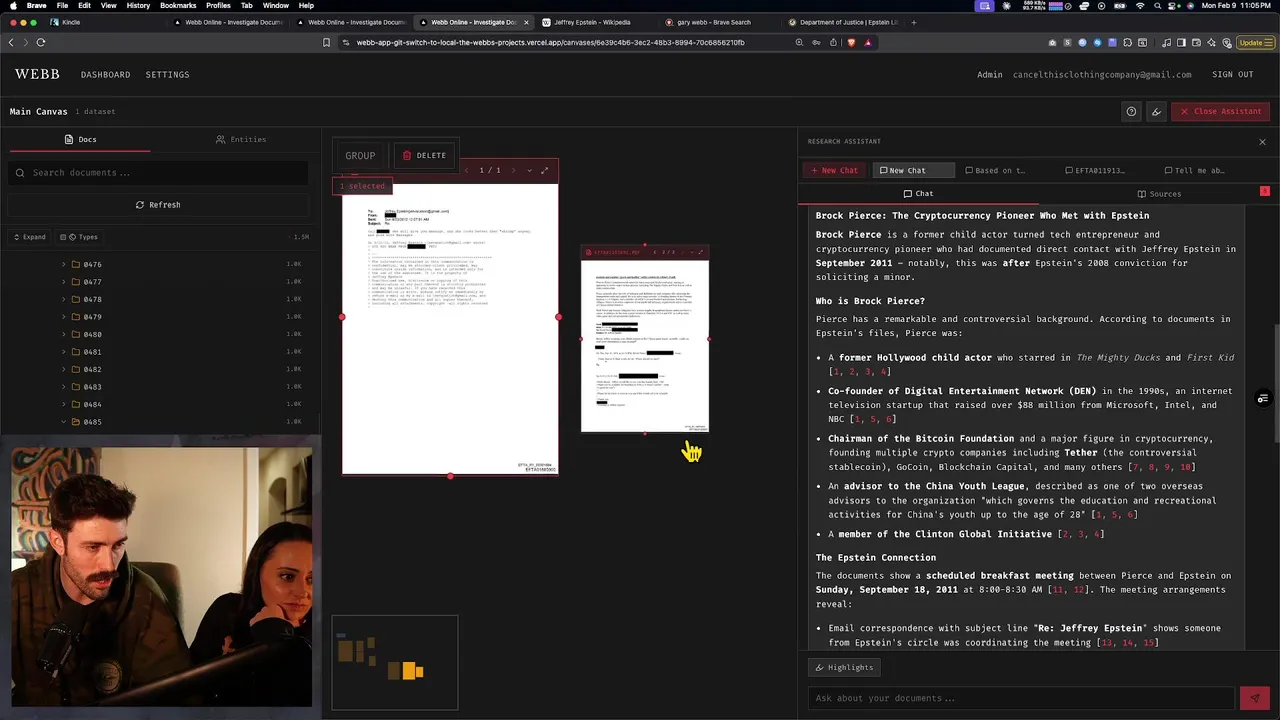Click the browser Update button
Viewport: 1280px width, 720px height.
click(1254, 42)
